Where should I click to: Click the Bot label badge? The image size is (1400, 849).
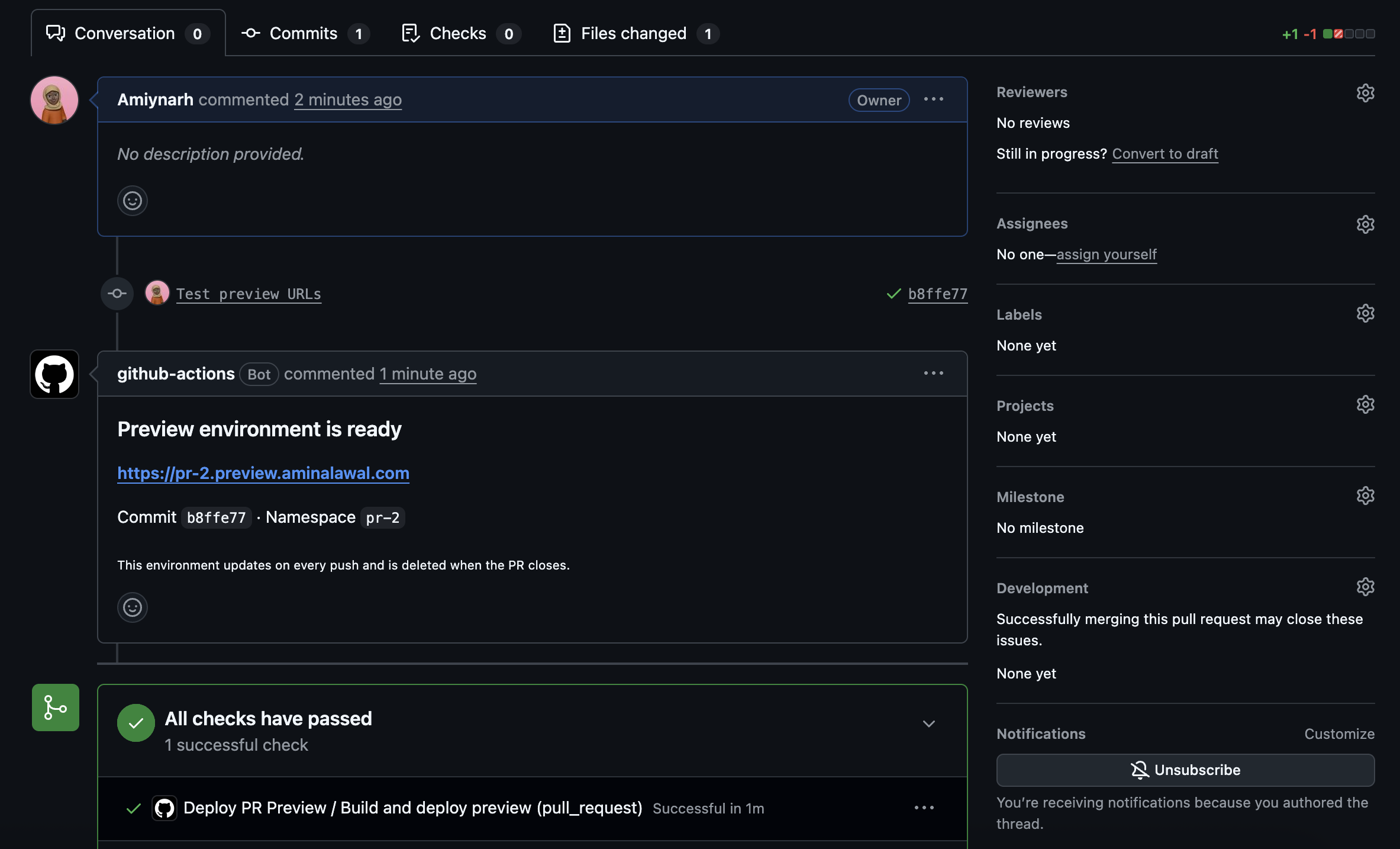259,374
